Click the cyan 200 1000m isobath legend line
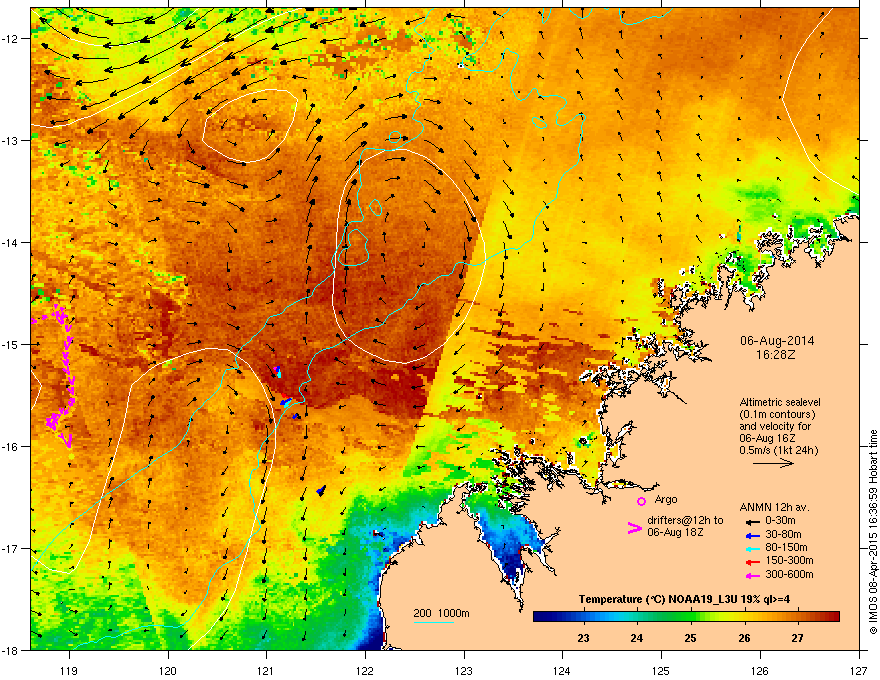The height and width of the screenshot is (680, 880). point(433,622)
